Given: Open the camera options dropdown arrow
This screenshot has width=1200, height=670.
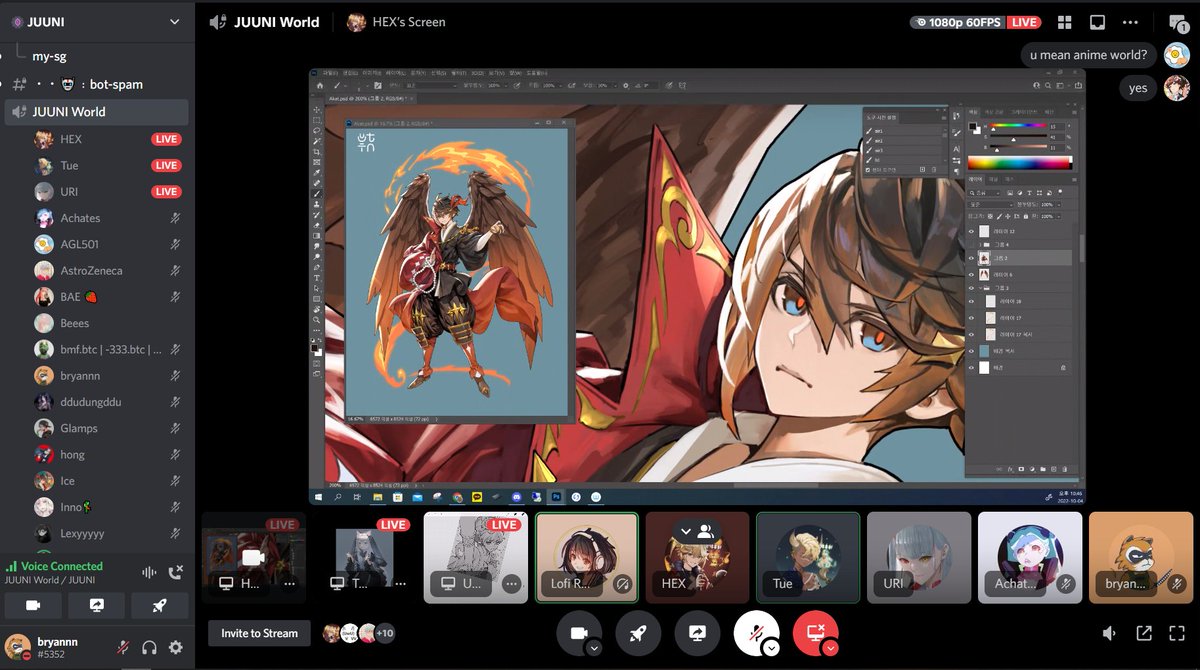Looking at the screenshot, I should pyautogui.click(x=595, y=648).
